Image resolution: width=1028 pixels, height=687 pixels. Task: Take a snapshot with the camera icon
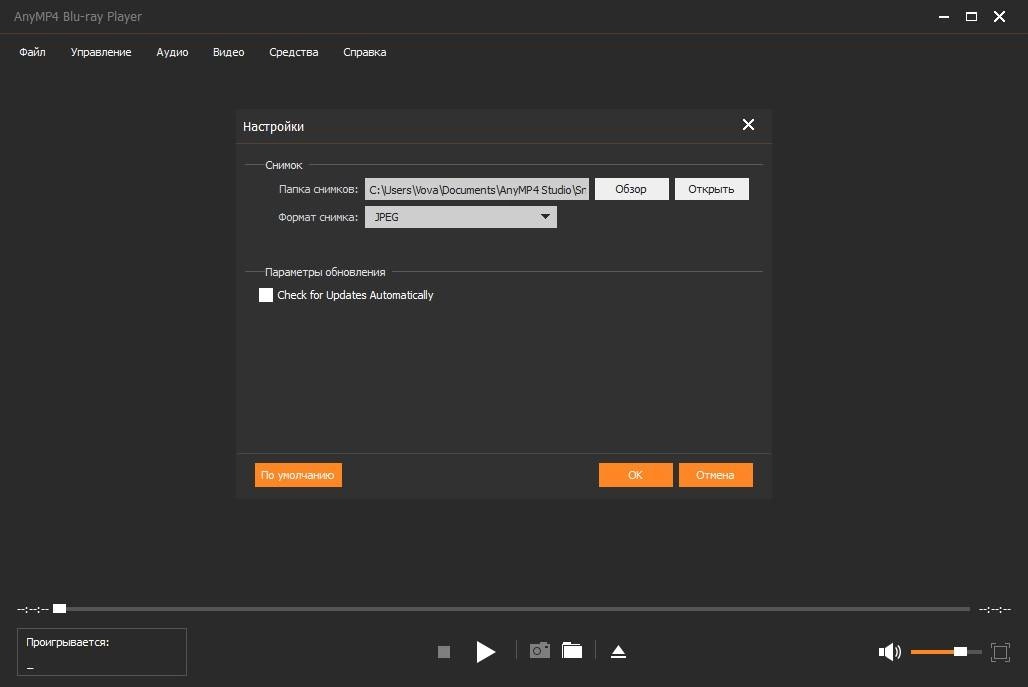(x=540, y=650)
